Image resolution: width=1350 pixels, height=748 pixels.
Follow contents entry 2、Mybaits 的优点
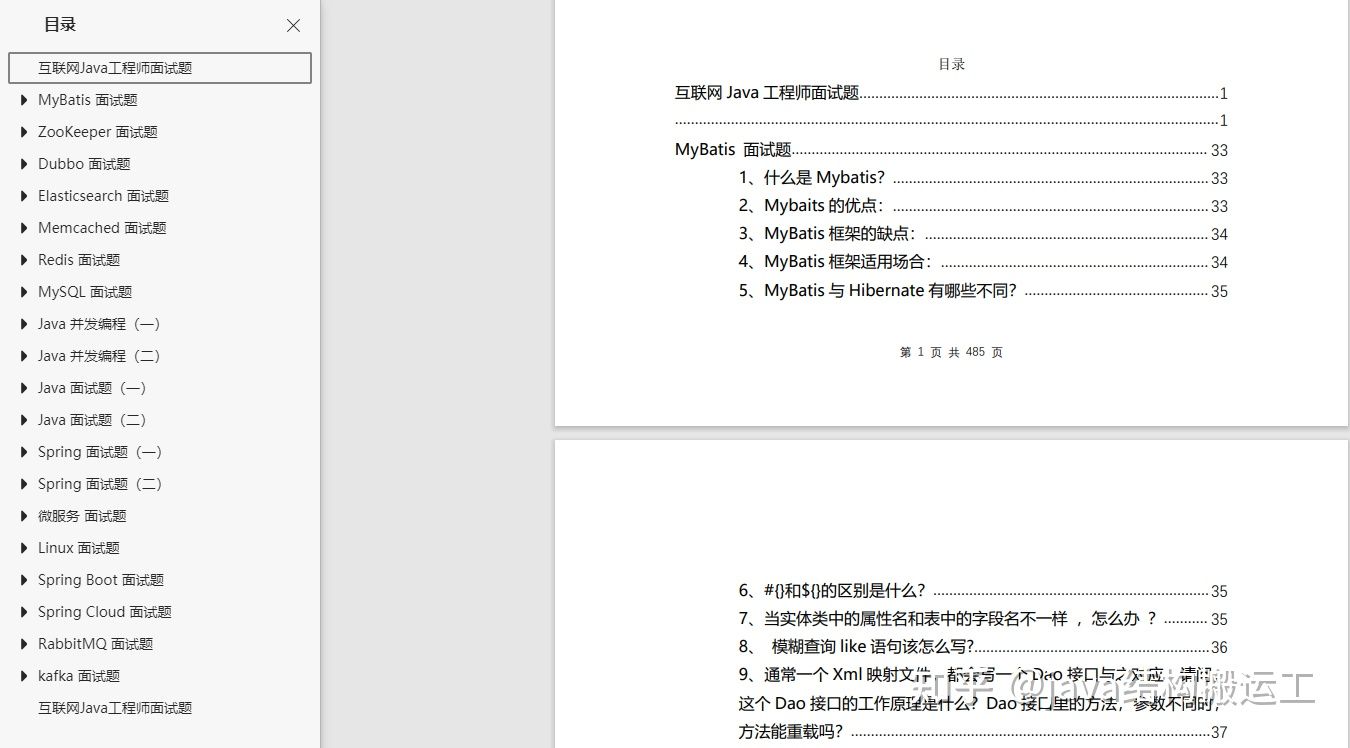point(983,206)
